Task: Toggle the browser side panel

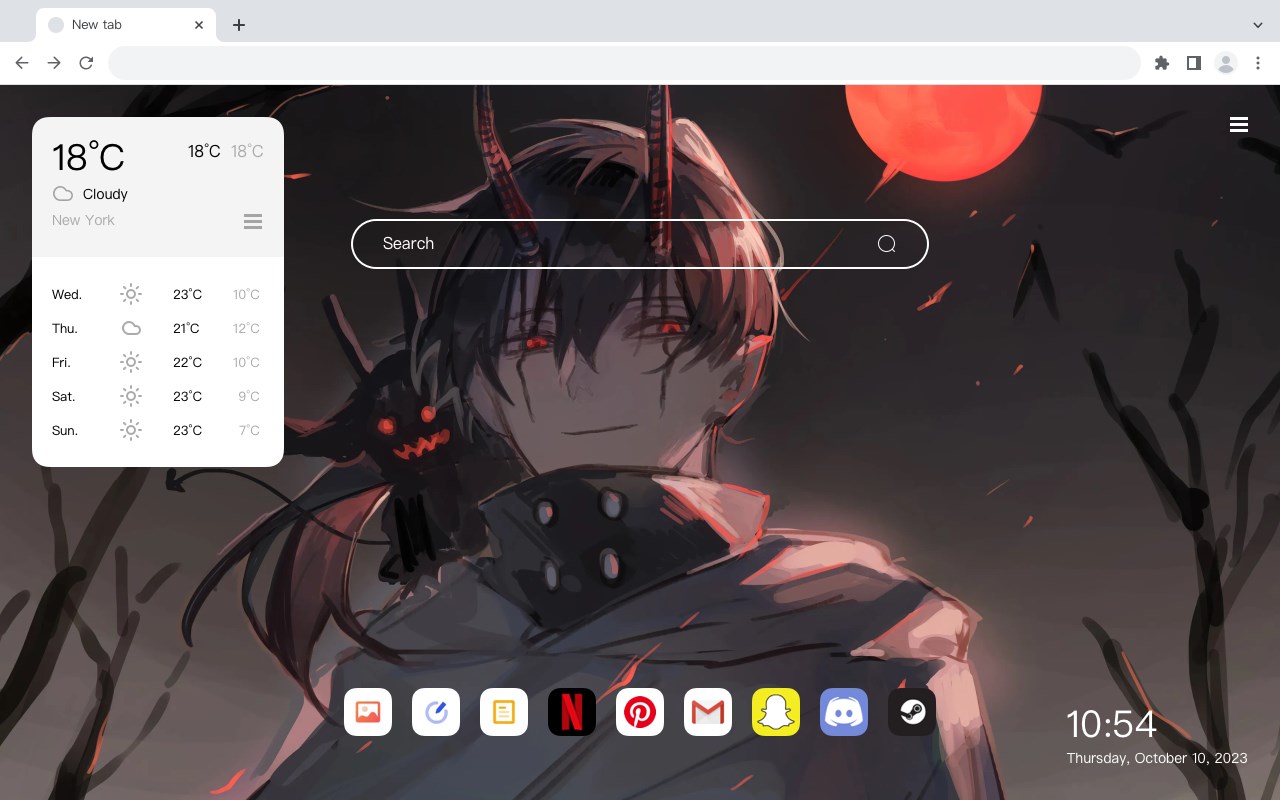Action: click(1193, 63)
